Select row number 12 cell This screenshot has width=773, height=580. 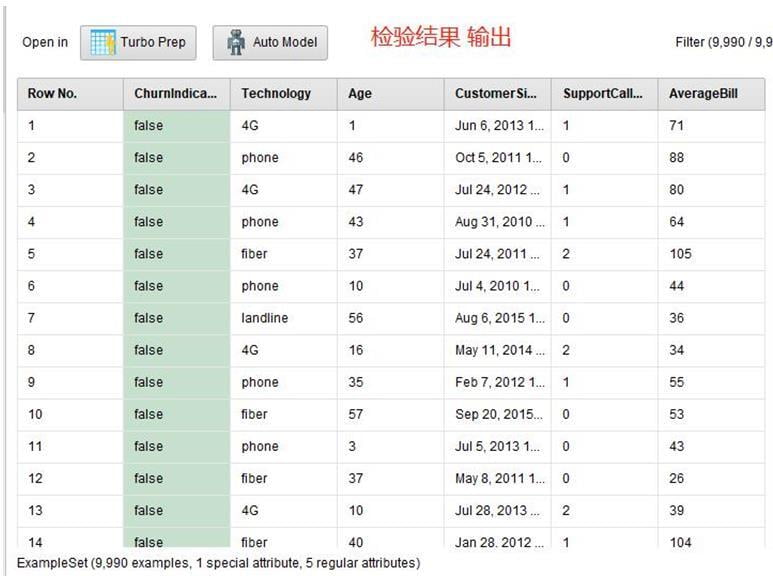point(35,478)
